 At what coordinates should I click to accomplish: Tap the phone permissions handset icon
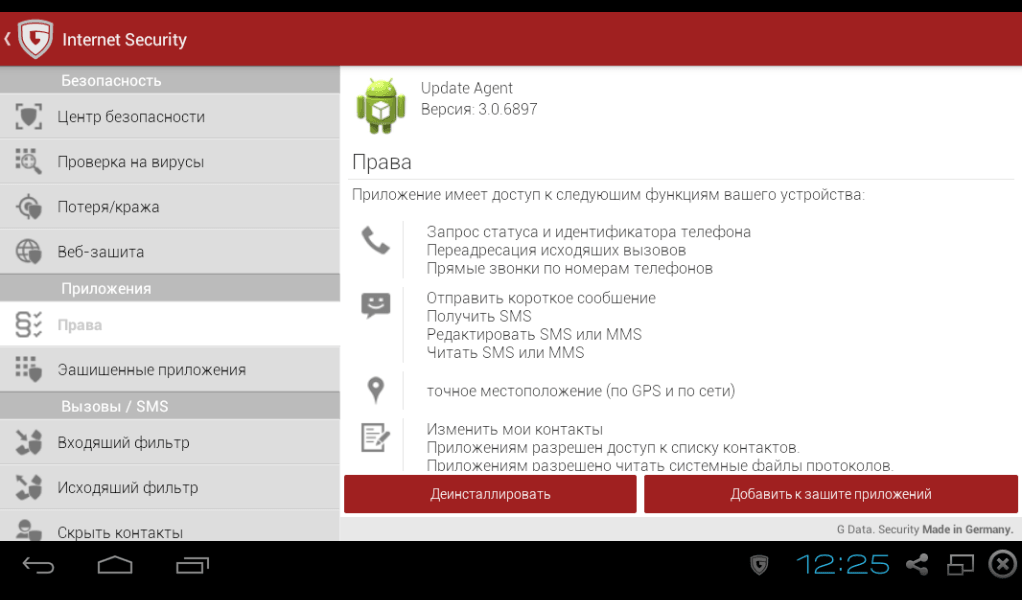(375, 240)
